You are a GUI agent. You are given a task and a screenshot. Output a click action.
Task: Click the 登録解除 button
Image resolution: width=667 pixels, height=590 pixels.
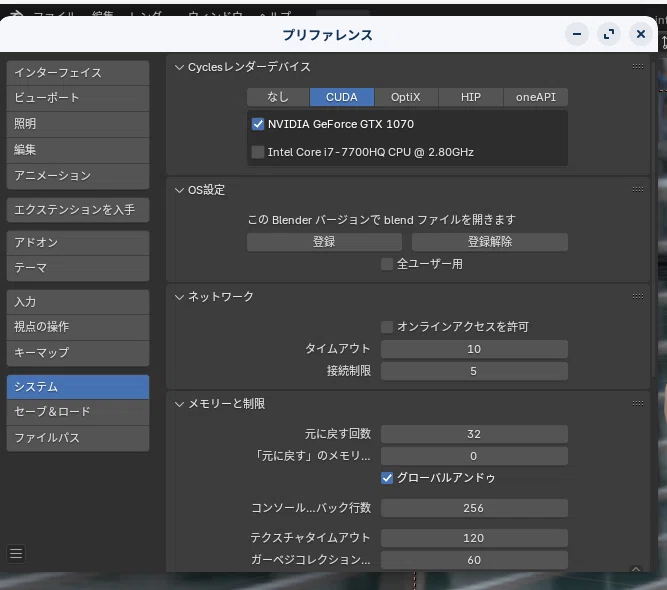pos(490,242)
